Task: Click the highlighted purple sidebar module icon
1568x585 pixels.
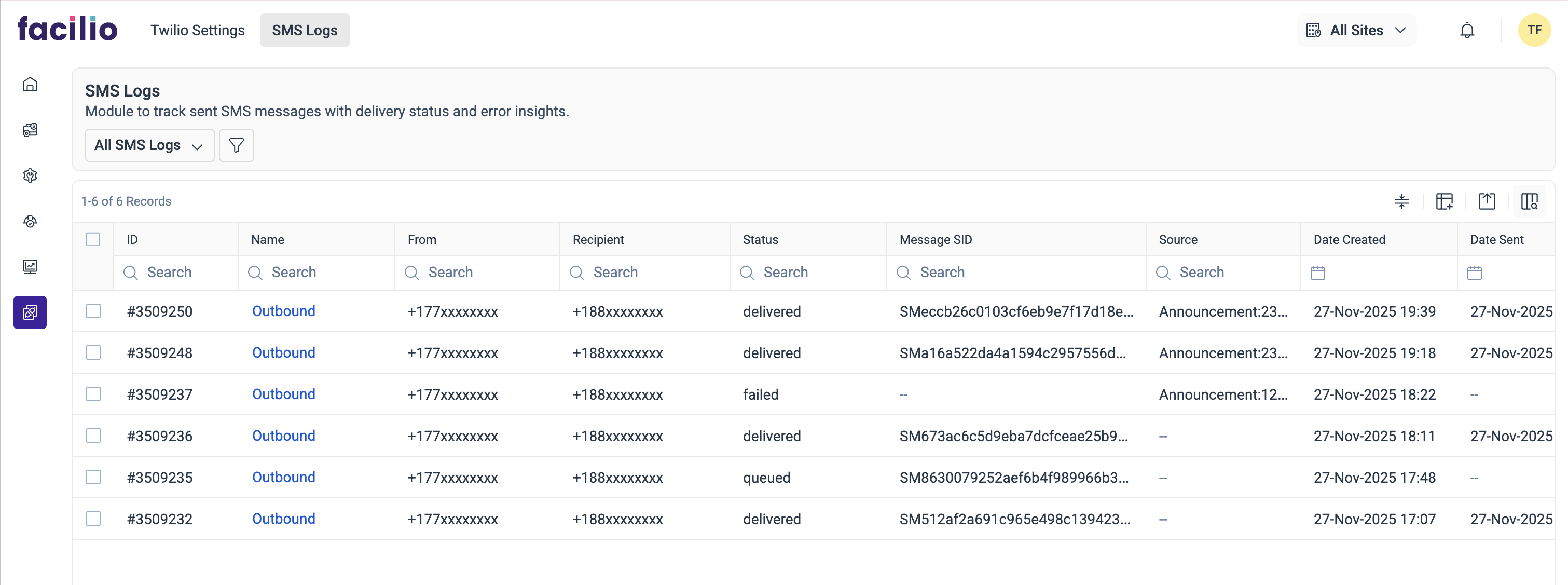Action: point(30,312)
